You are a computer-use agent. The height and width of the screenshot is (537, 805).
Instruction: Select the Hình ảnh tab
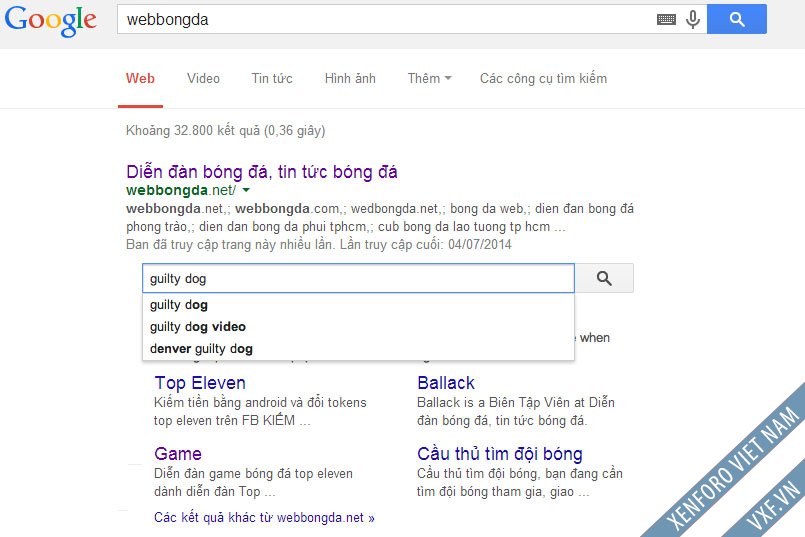350,78
